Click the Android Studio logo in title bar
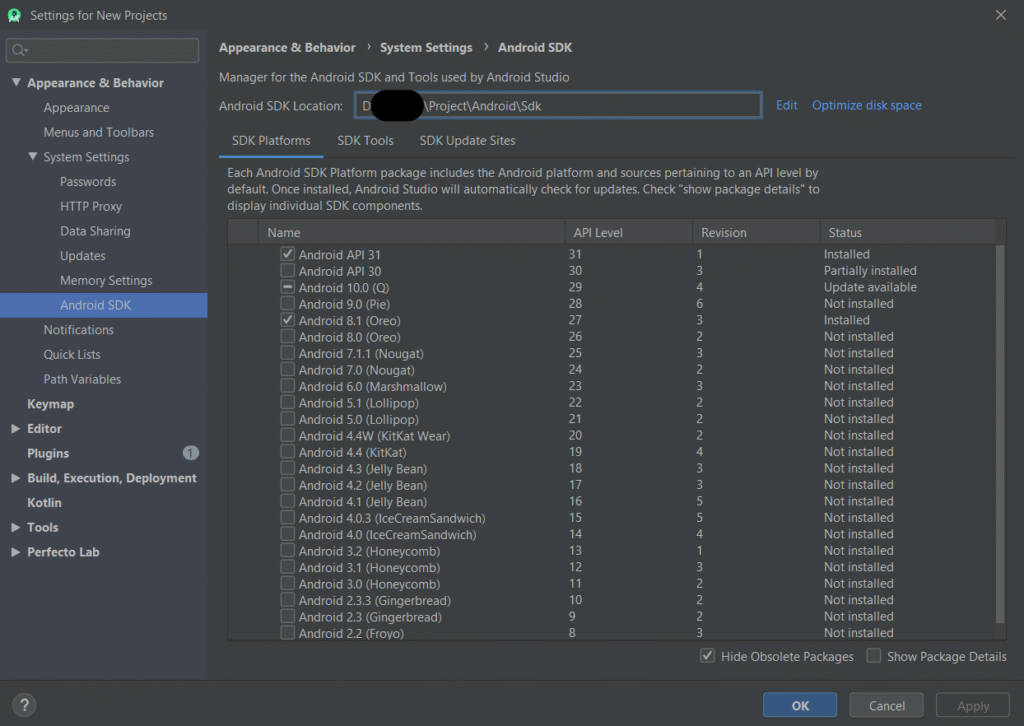Viewport: 1024px width, 726px height. point(14,15)
